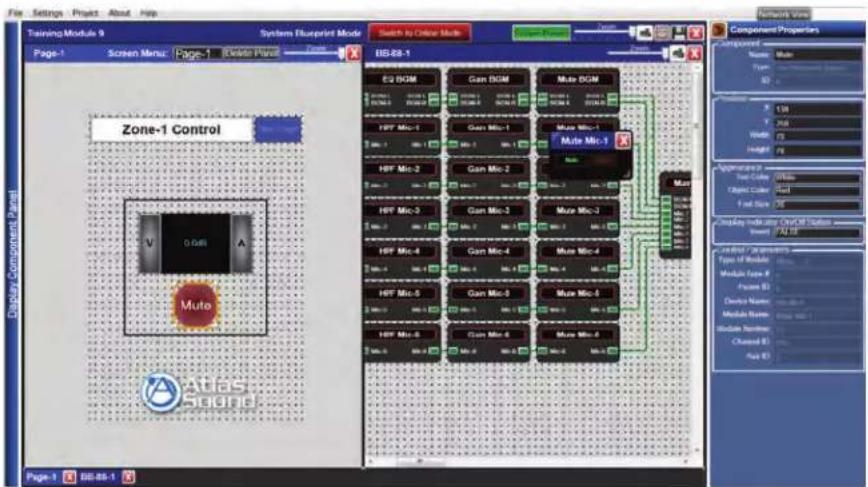The width and height of the screenshot is (868, 487).
Task: Select the Mute Mic-4 module
Action: coord(577,260)
